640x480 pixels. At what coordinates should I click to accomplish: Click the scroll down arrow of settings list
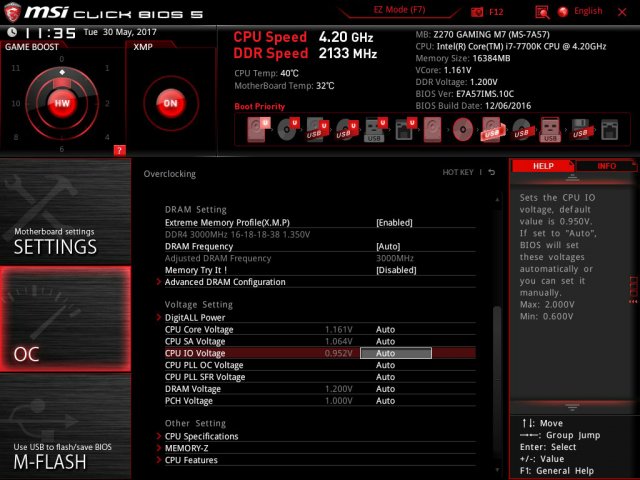pos(497,470)
